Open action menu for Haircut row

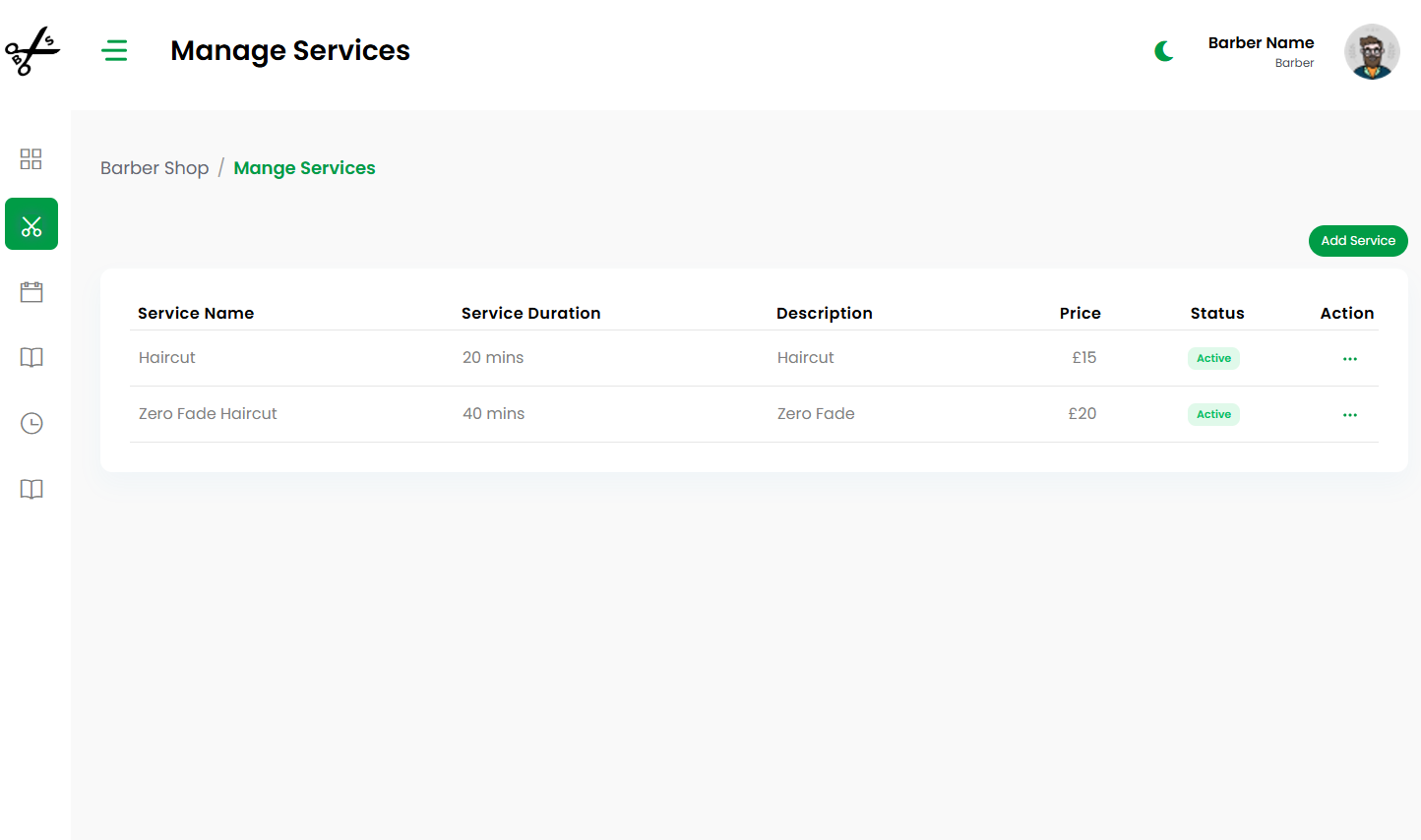click(1349, 359)
